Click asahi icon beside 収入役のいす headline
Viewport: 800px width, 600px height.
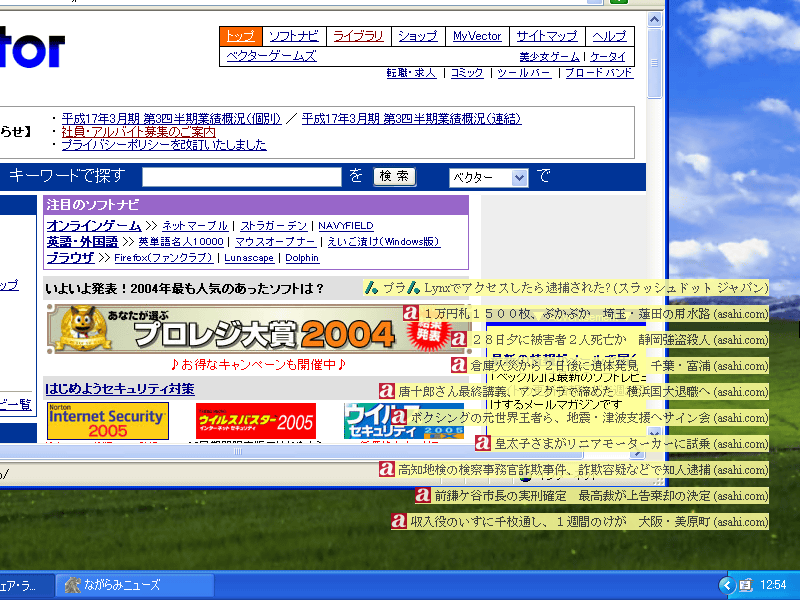(x=398, y=521)
